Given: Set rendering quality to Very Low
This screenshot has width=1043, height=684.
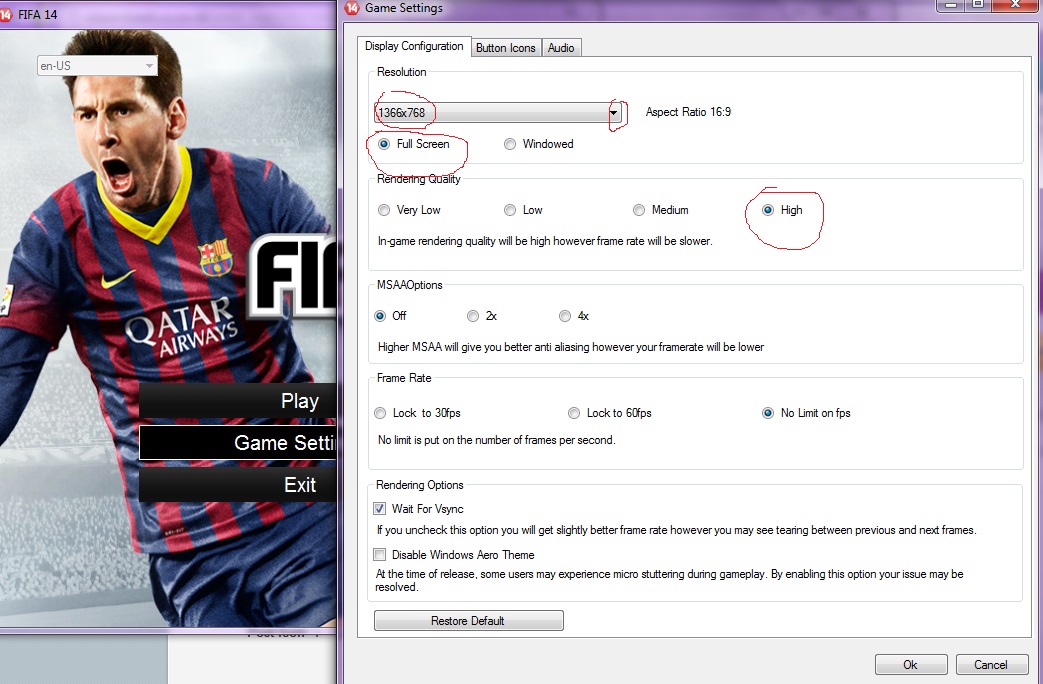Looking at the screenshot, I should coord(384,210).
